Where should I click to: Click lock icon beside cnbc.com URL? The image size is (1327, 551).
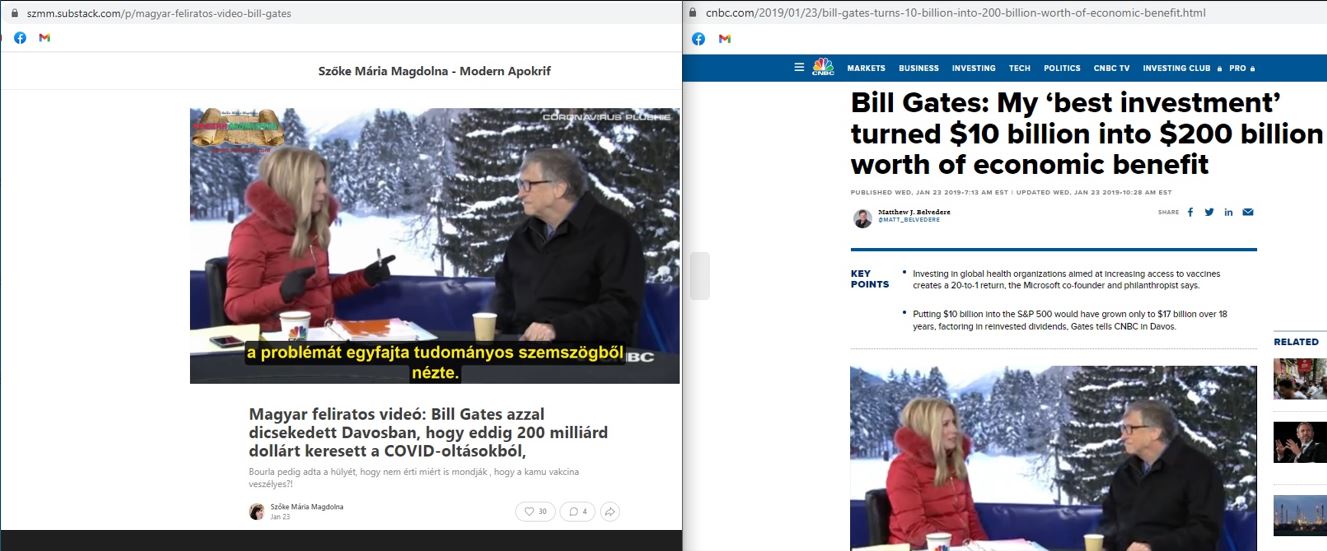(x=694, y=13)
